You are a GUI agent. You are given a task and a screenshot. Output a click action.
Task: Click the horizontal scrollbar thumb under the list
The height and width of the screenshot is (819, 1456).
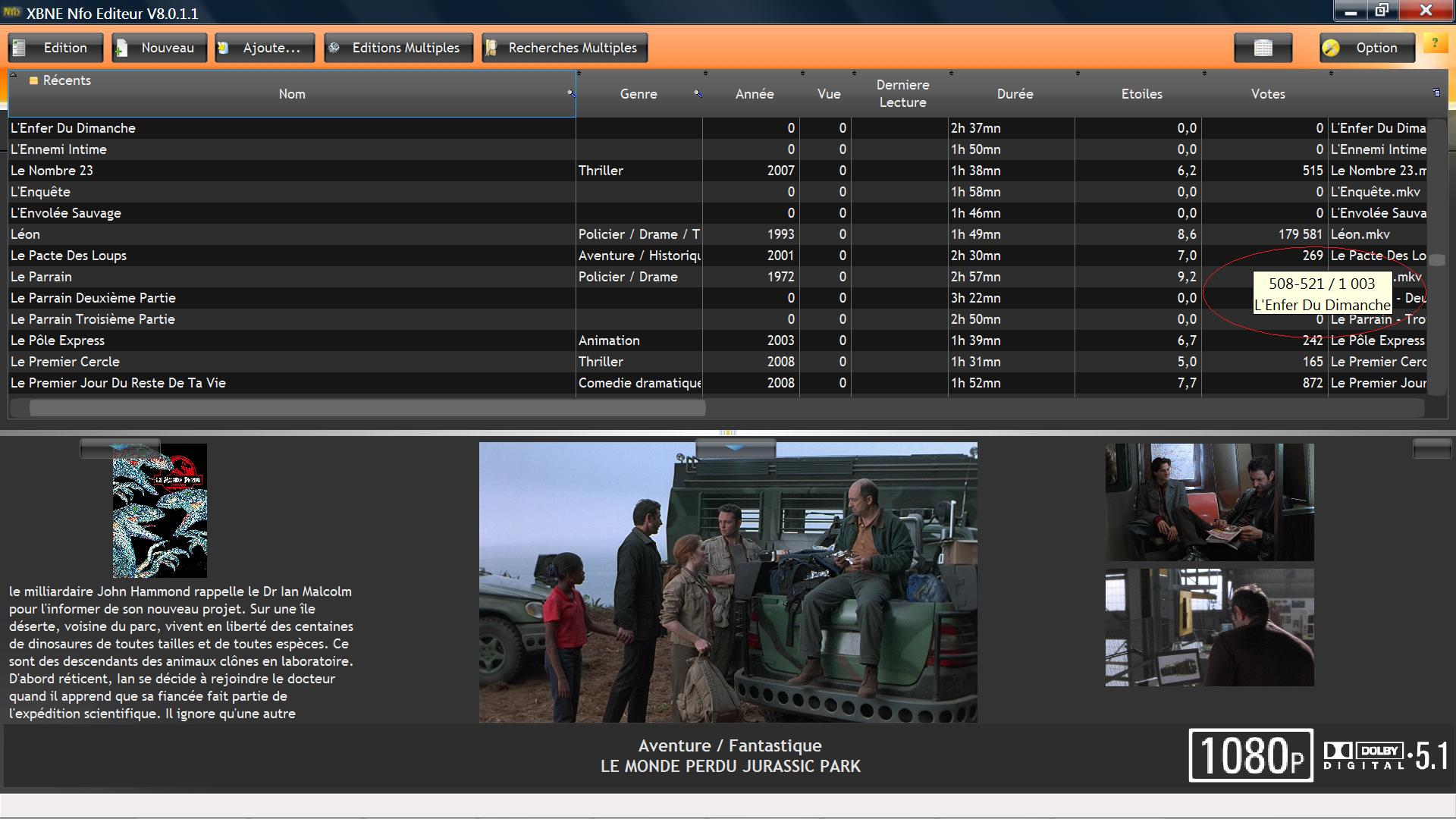pyautogui.click(x=367, y=408)
